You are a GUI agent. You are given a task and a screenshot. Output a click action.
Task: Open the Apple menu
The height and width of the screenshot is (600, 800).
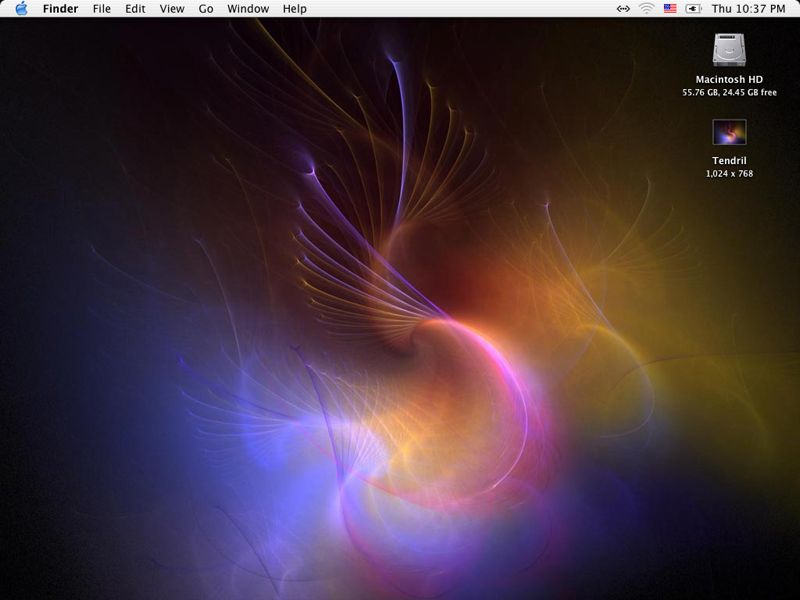(21, 9)
